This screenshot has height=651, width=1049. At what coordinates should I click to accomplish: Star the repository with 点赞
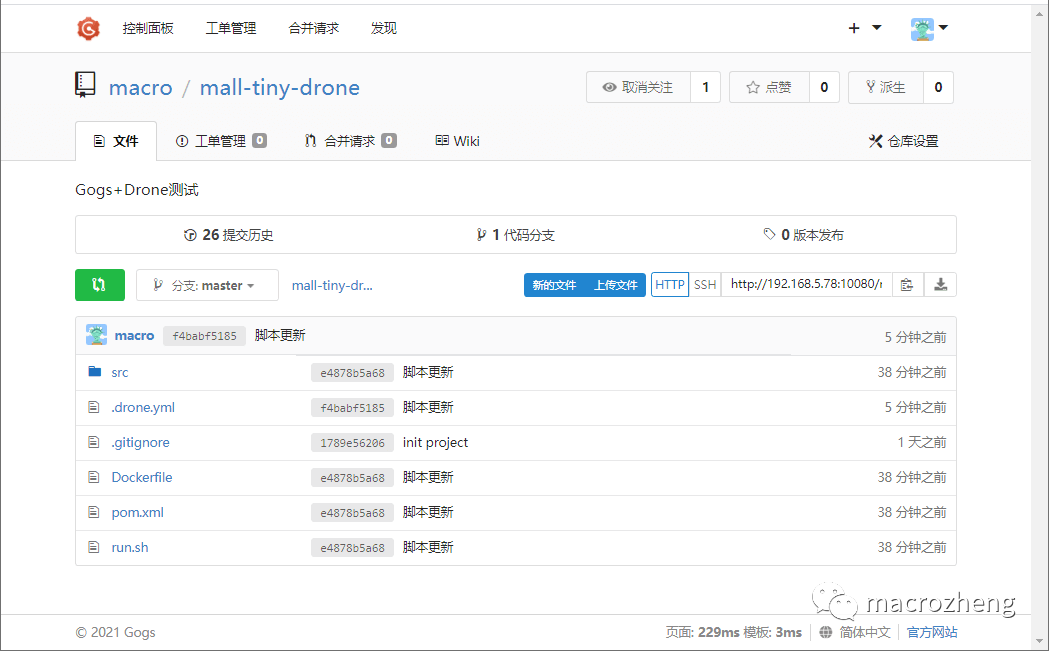(769, 87)
